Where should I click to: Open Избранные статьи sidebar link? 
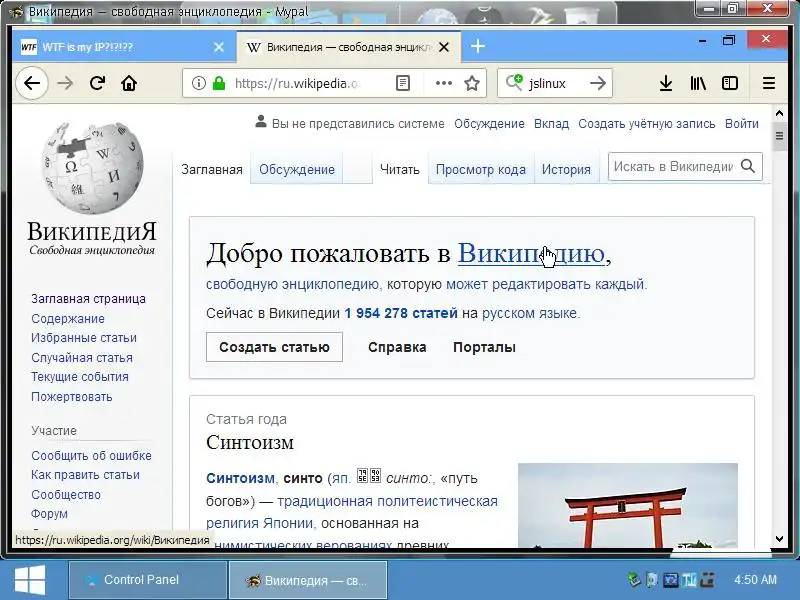click(84, 338)
